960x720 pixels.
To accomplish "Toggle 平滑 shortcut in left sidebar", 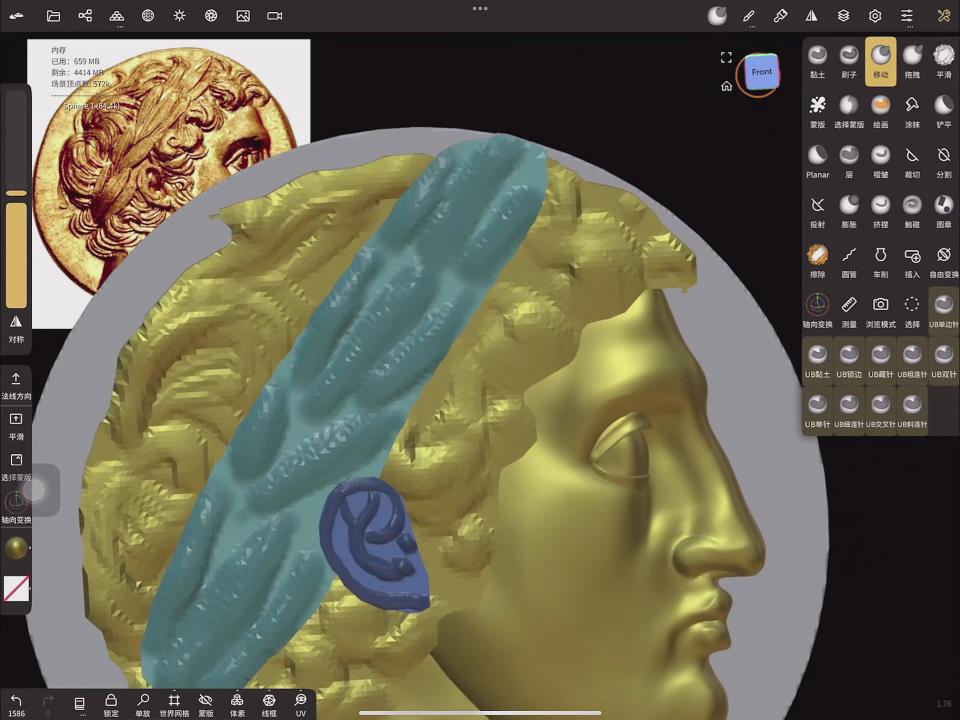I will (x=16, y=426).
